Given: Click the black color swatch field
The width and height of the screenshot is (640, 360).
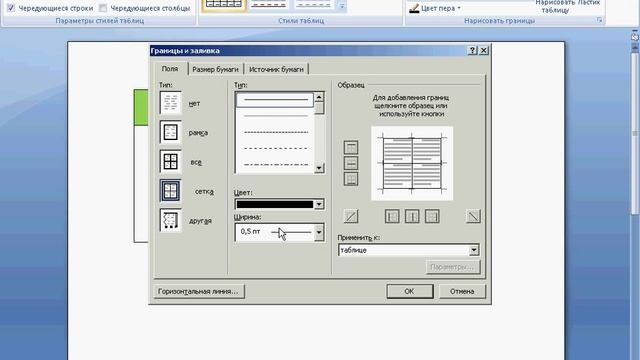Looking at the screenshot, I should pyautogui.click(x=275, y=204).
